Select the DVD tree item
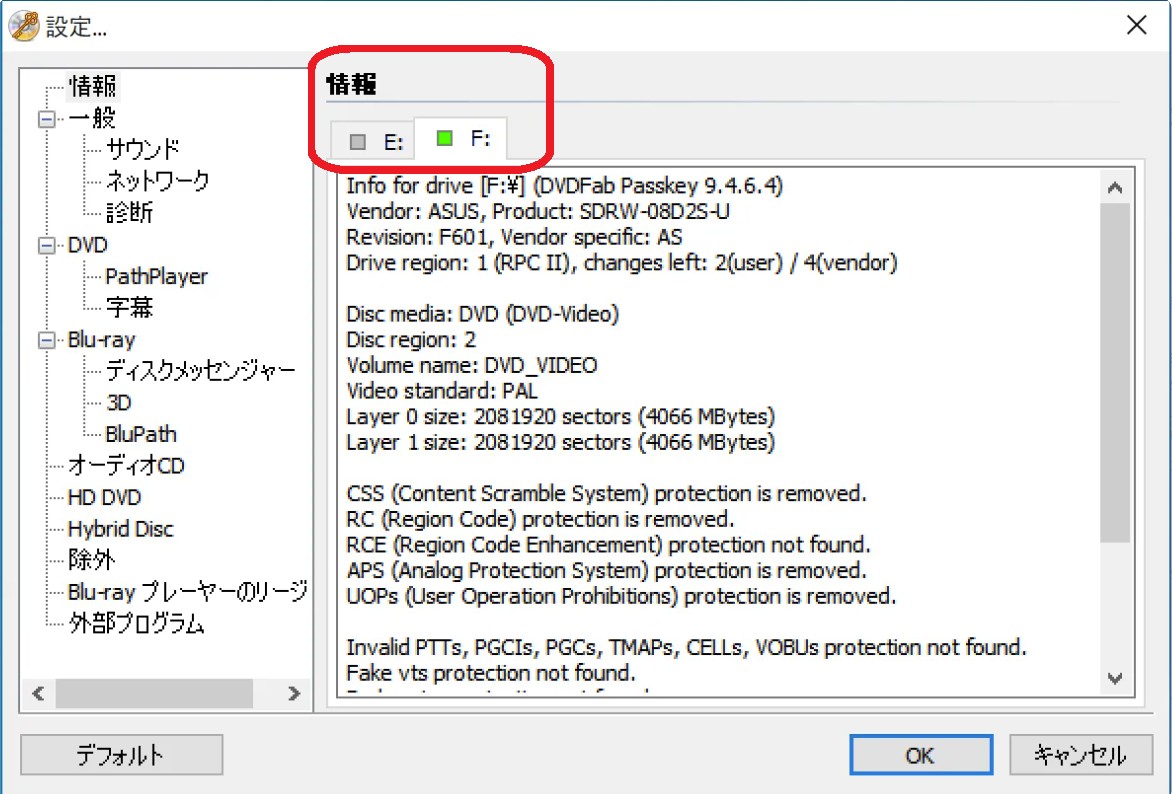This screenshot has height=794, width=1172. [87, 245]
